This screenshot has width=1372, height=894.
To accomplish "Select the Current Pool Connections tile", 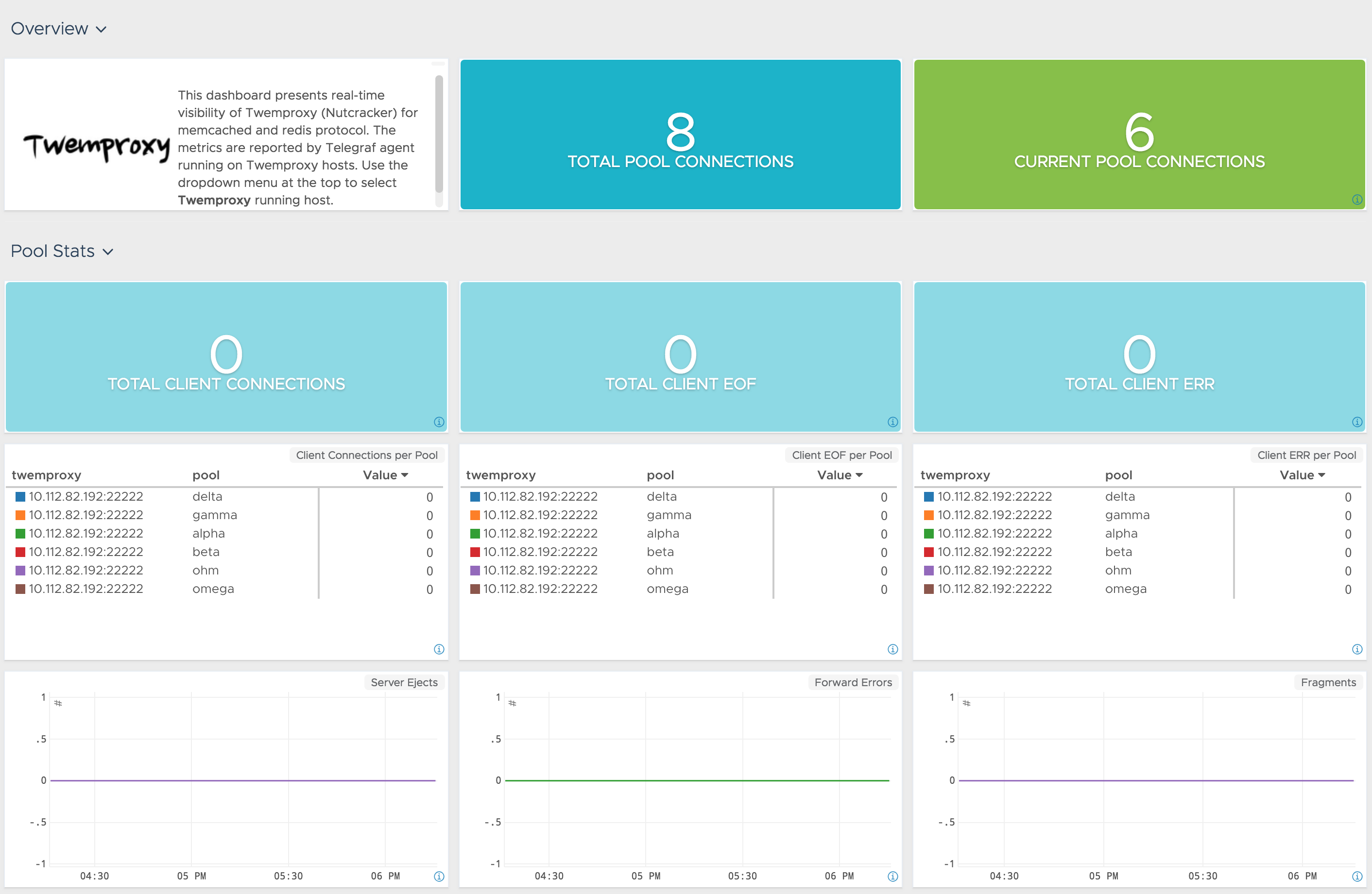I will [1139, 134].
